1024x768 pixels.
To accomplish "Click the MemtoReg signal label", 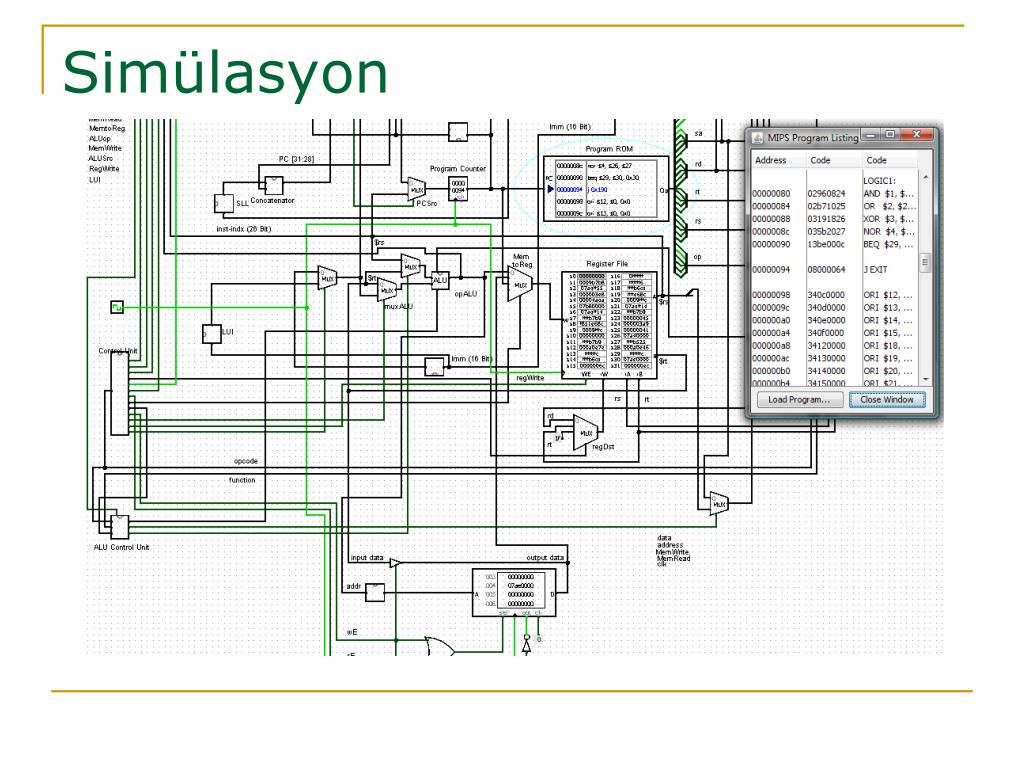I will coord(106,129).
